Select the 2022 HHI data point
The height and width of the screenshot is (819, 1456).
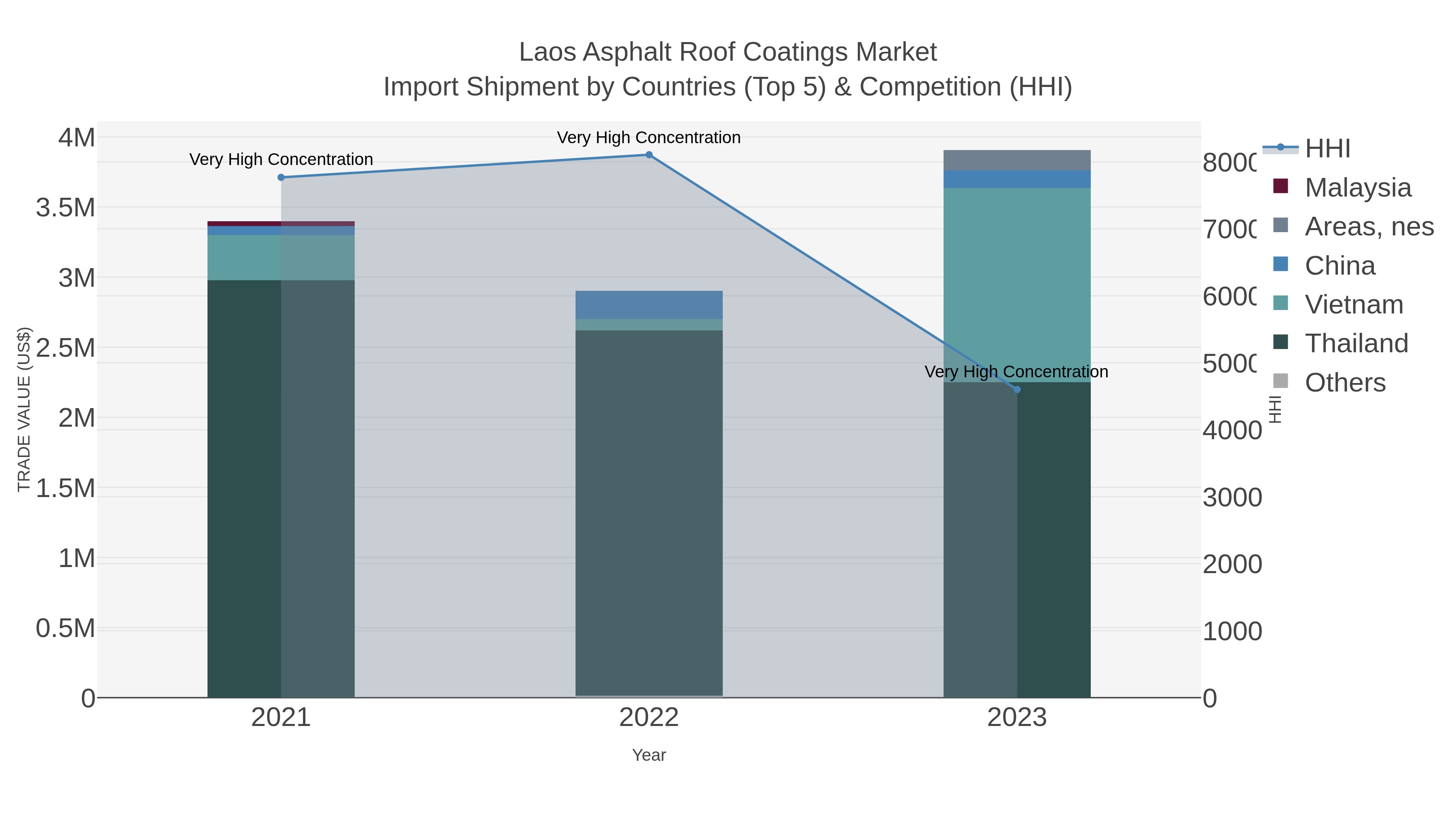[x=649, y=155]
